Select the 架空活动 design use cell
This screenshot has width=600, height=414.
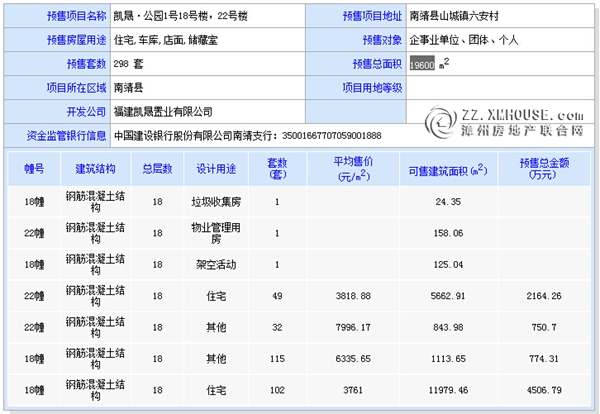click(217, 265)
